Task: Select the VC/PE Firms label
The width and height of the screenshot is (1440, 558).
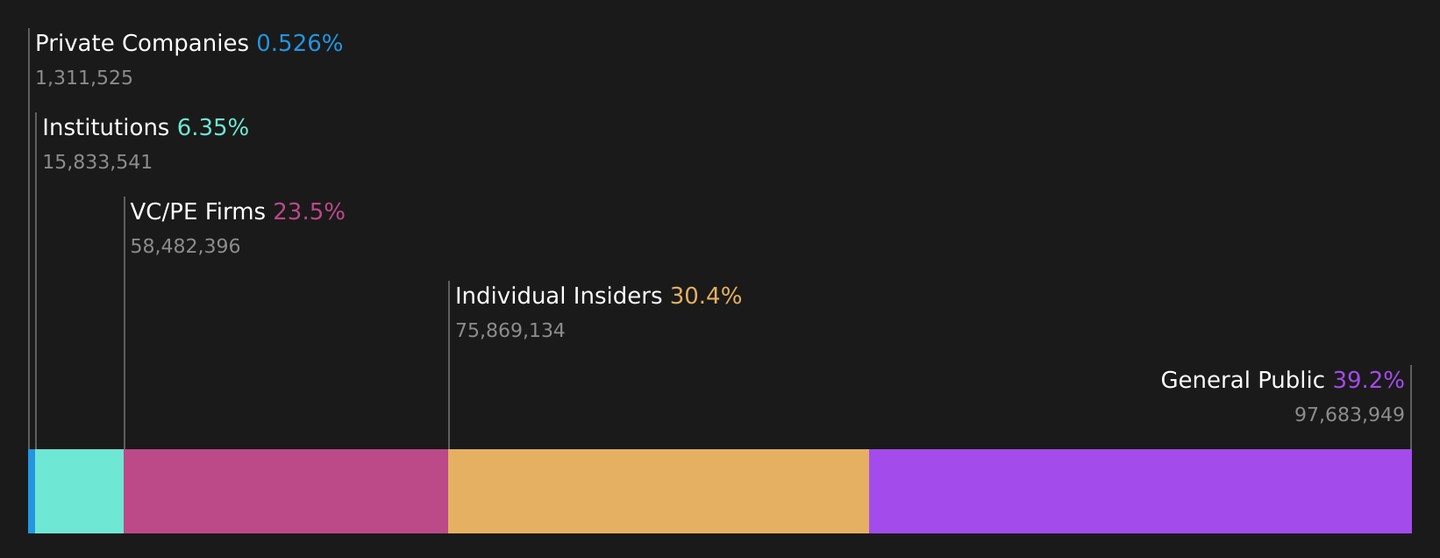Action: click(x=198, y=212)
